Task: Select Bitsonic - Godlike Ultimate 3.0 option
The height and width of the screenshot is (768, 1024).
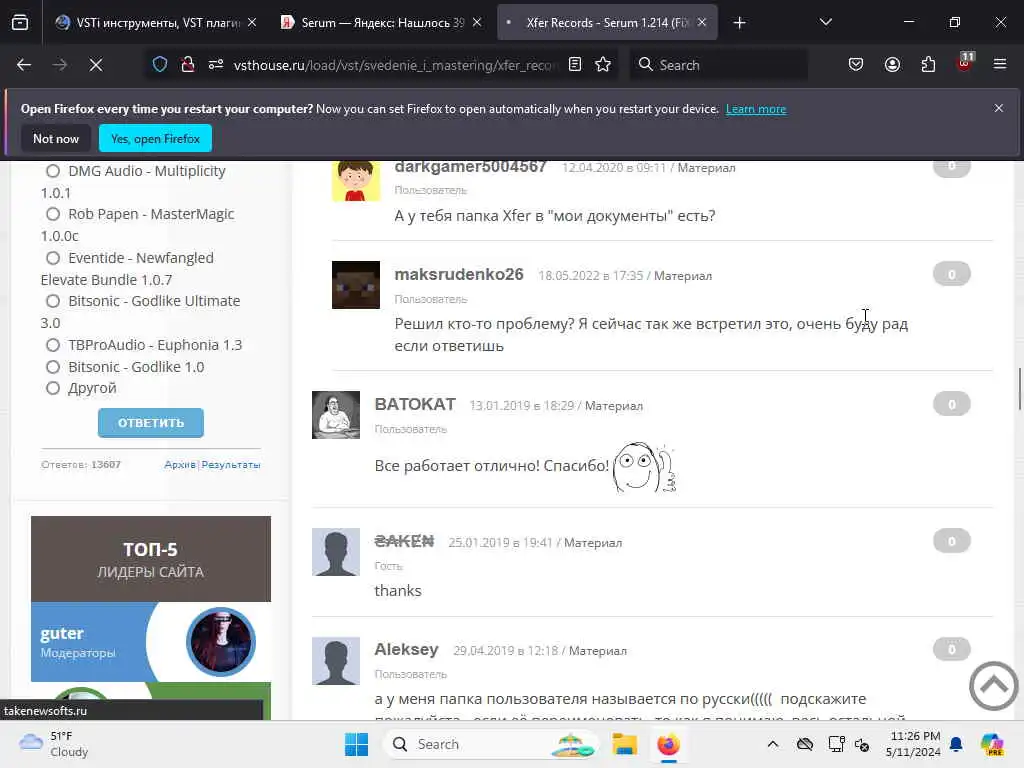Action: tap(53, 301)
